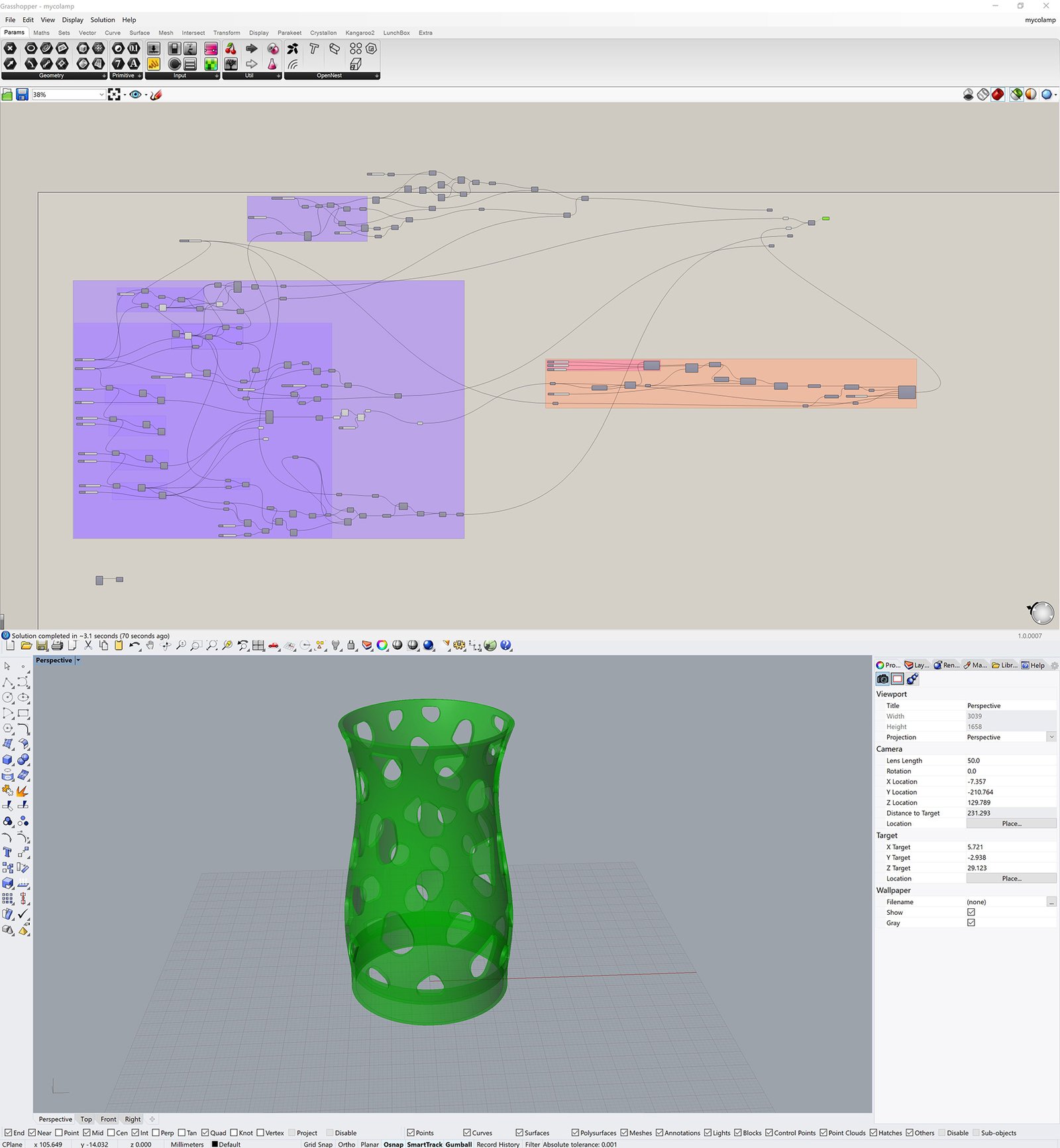Expand the OpenNest panel dropdown

[377, 76]
